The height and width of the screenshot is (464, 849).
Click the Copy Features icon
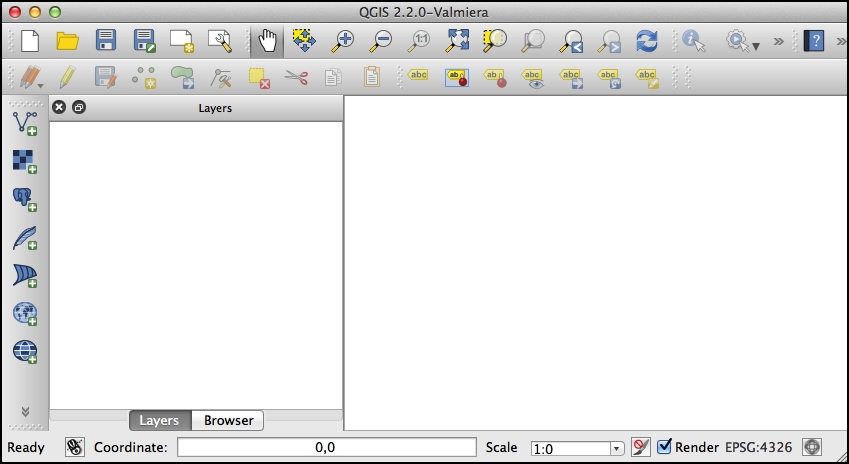tap(334, 77)
